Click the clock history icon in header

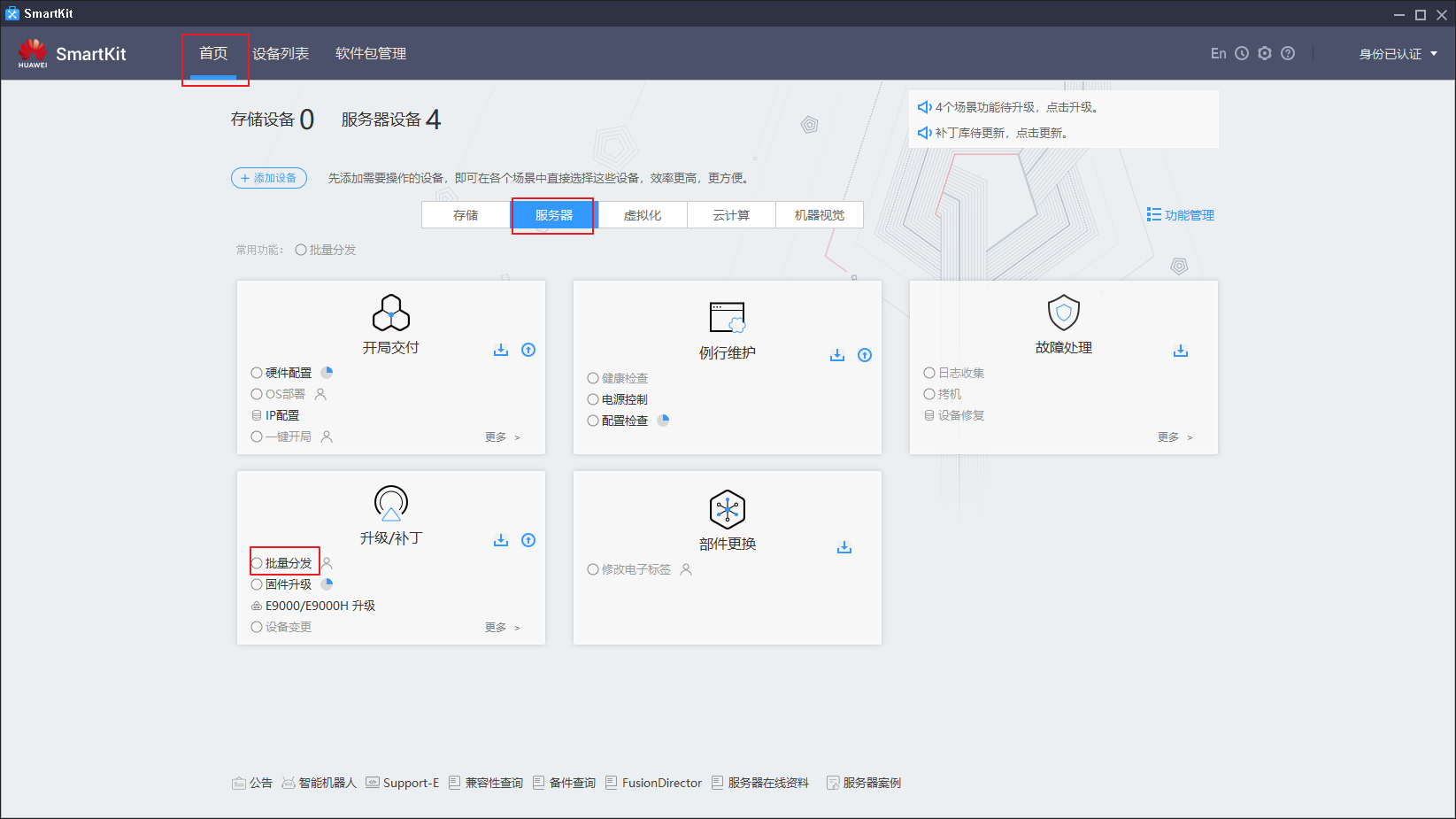coord(1242,54)
